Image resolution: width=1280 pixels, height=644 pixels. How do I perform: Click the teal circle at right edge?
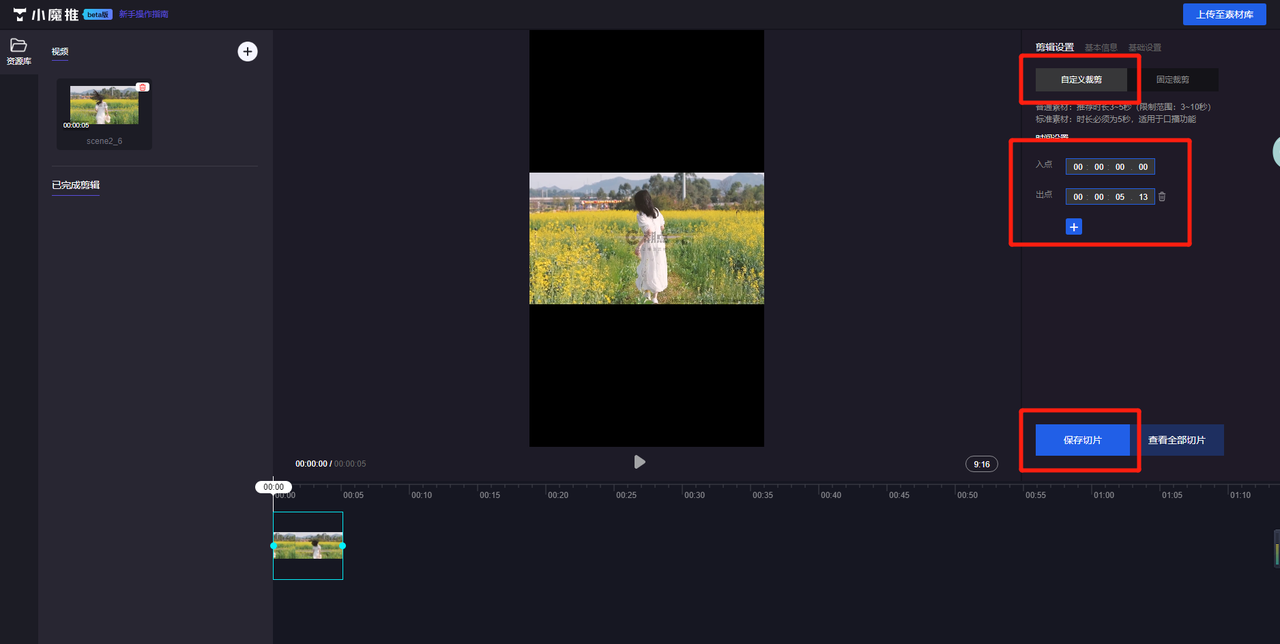[x=1276, y=151]
